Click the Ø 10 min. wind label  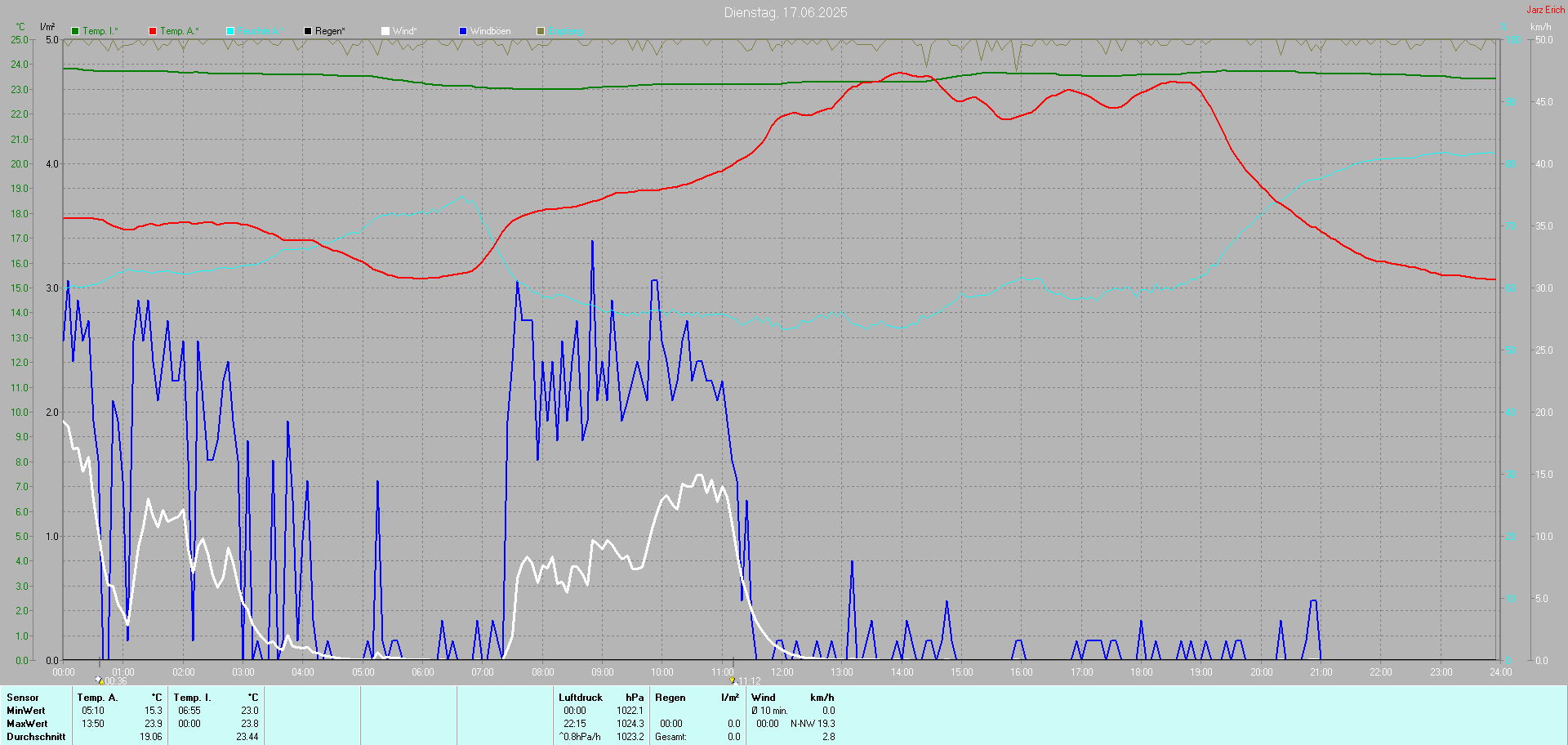769,711
